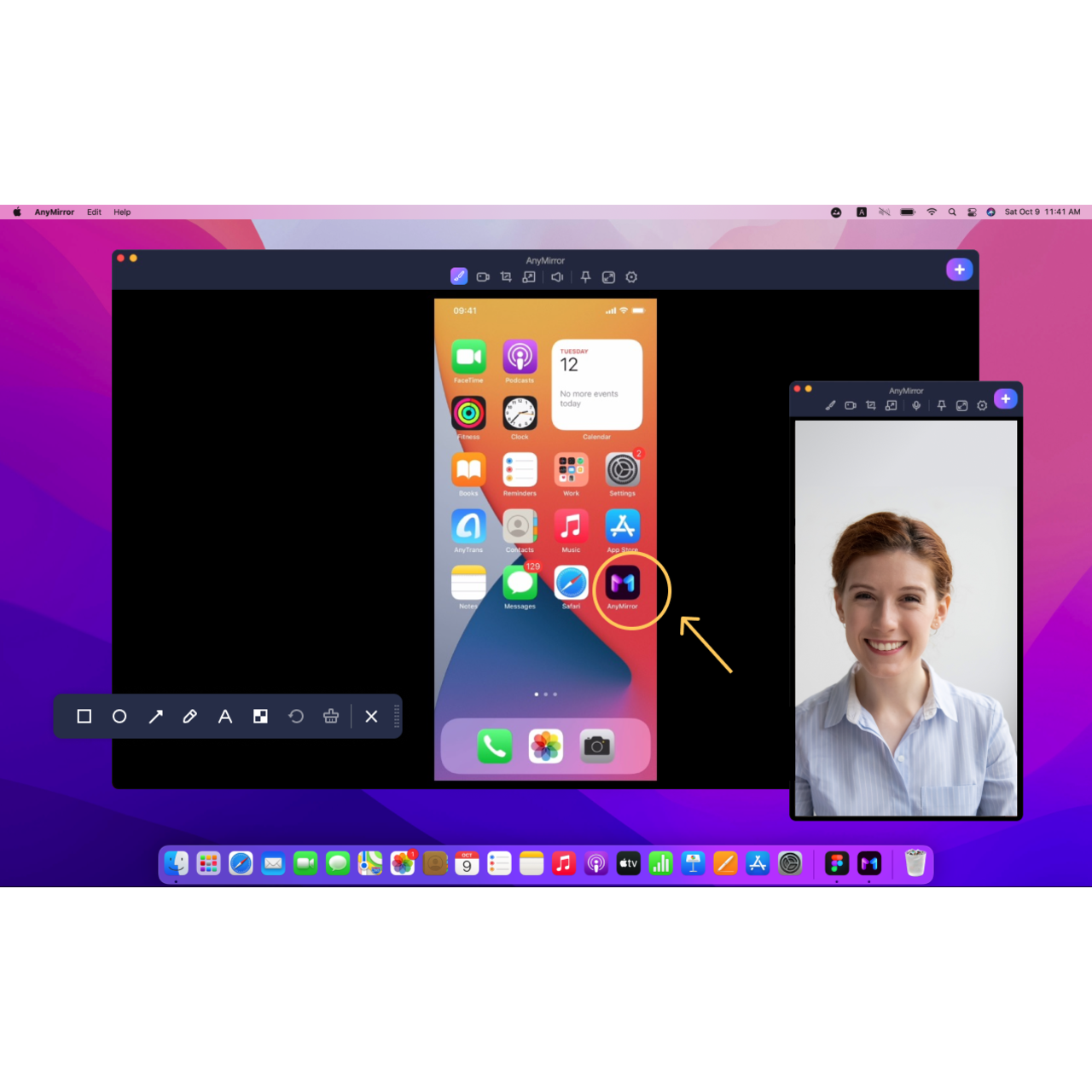Image resolution: width=1092 pixels, height=1092 pixels.
Task: Pin the main AnyMirror window on top
Action: pos(585,277)
